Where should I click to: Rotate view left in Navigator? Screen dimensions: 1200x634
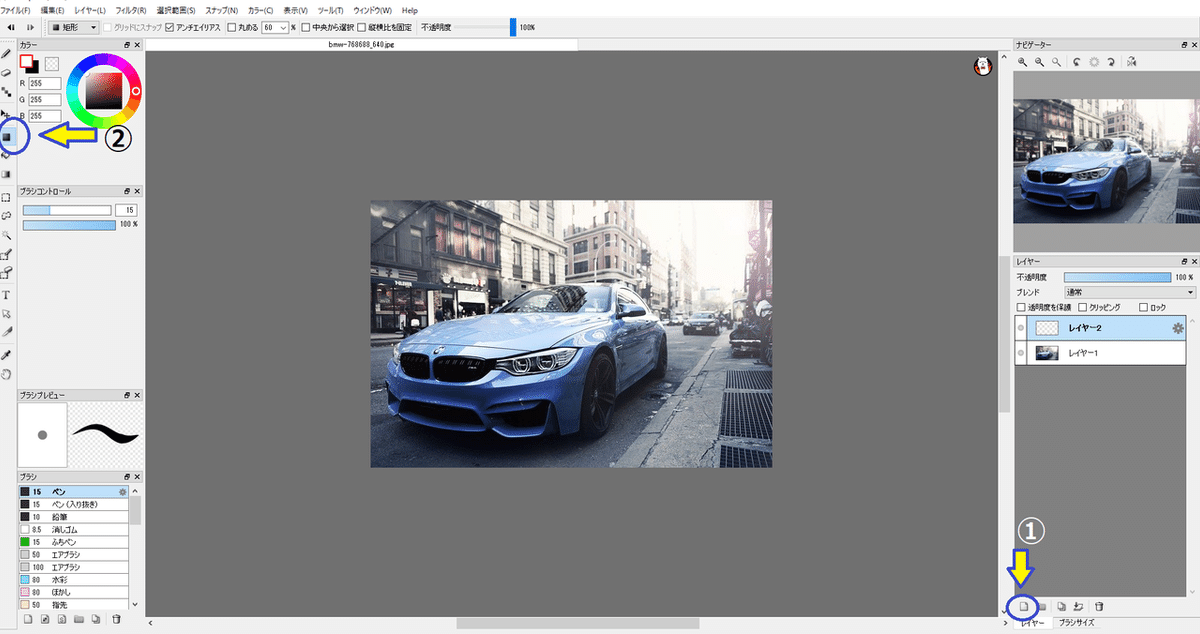(1077, 62)
